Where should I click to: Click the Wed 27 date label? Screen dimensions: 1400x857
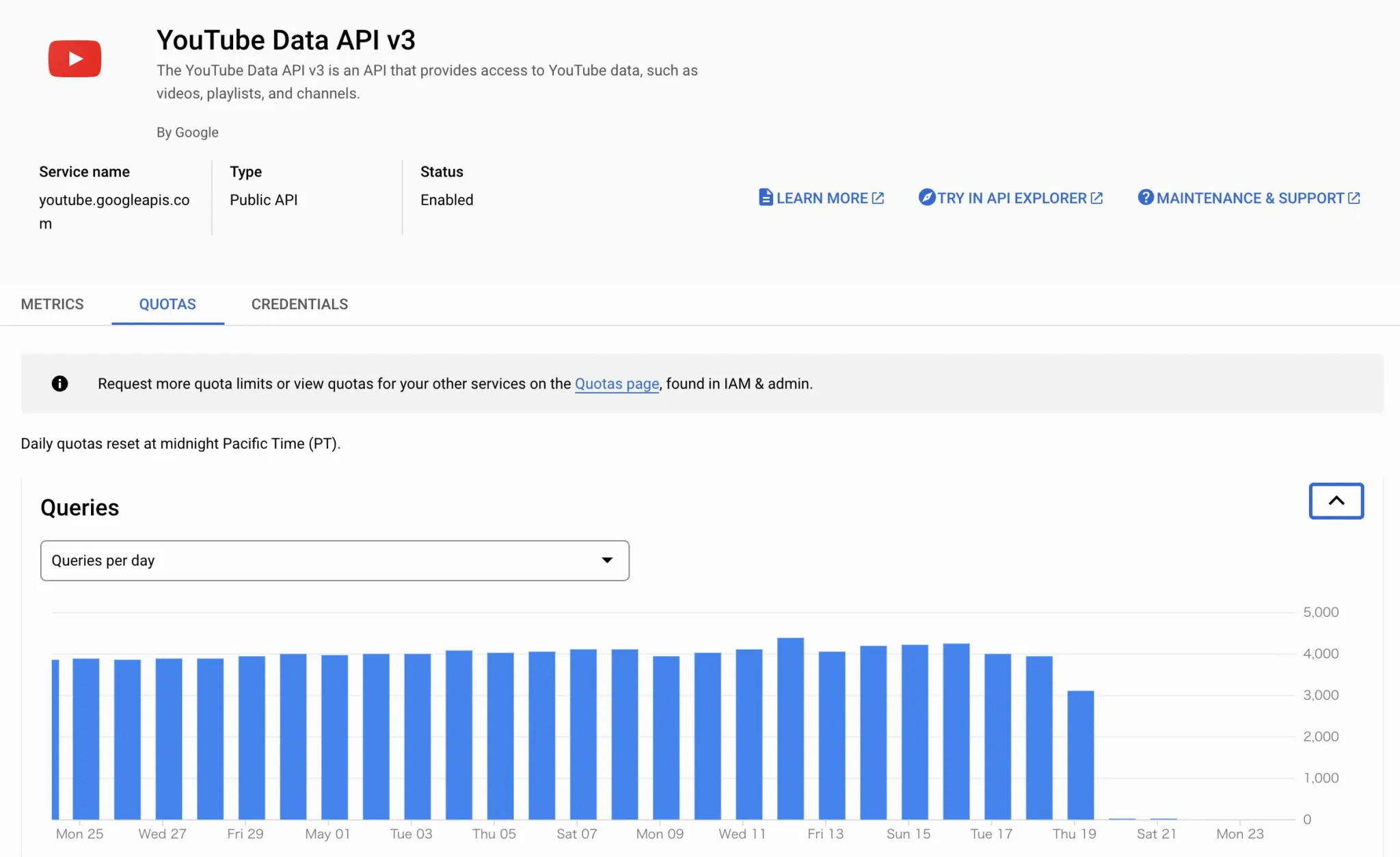click(162, 834)
